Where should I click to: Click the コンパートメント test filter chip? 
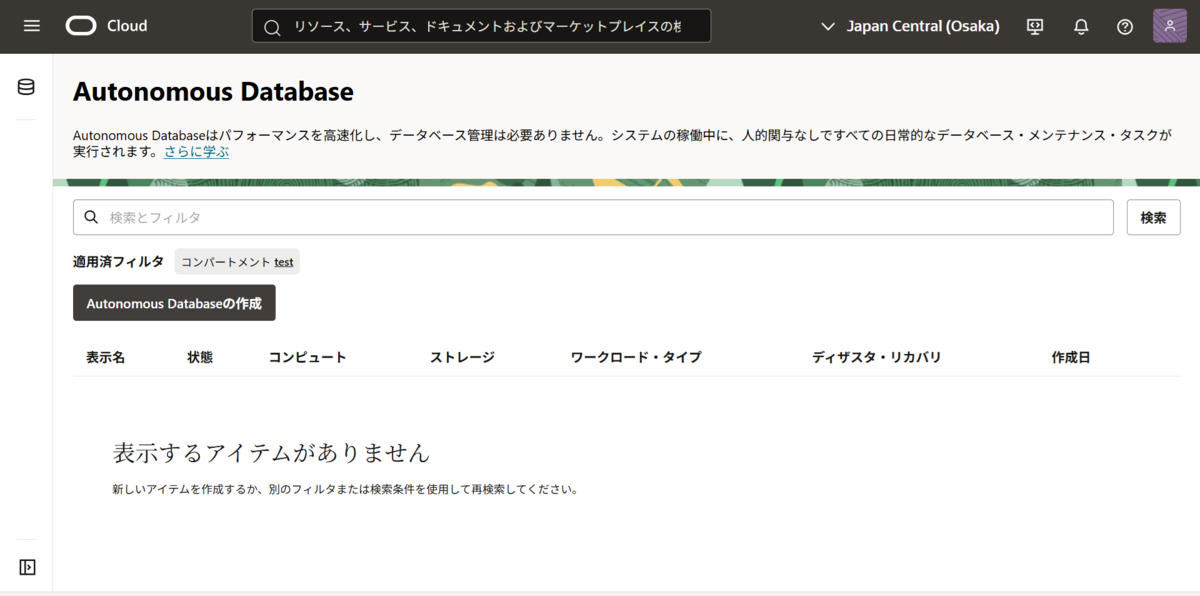coord(237,262)
